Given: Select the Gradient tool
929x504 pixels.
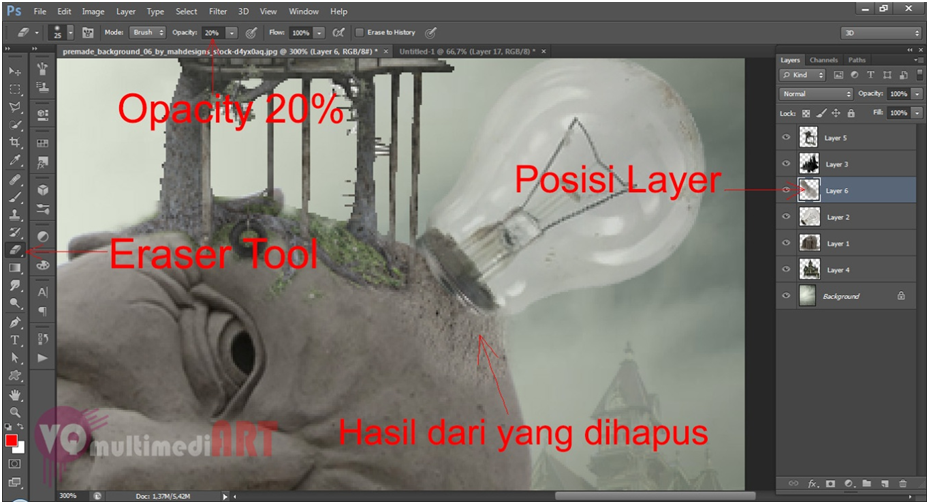Looking at the screenshot, I should point(15,268).
